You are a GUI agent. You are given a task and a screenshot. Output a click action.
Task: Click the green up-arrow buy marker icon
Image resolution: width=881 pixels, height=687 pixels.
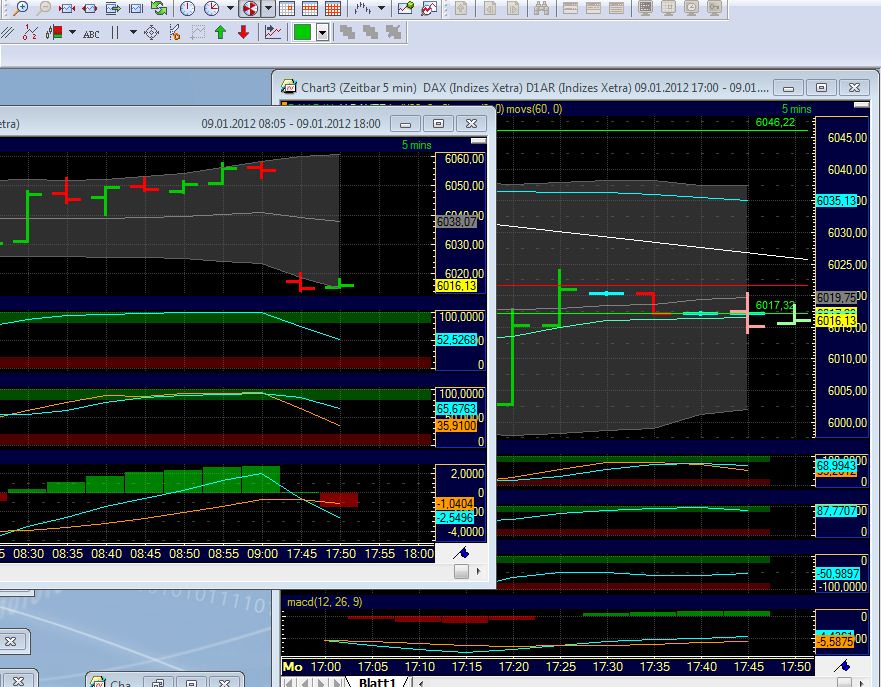click(x=220, y=33)
